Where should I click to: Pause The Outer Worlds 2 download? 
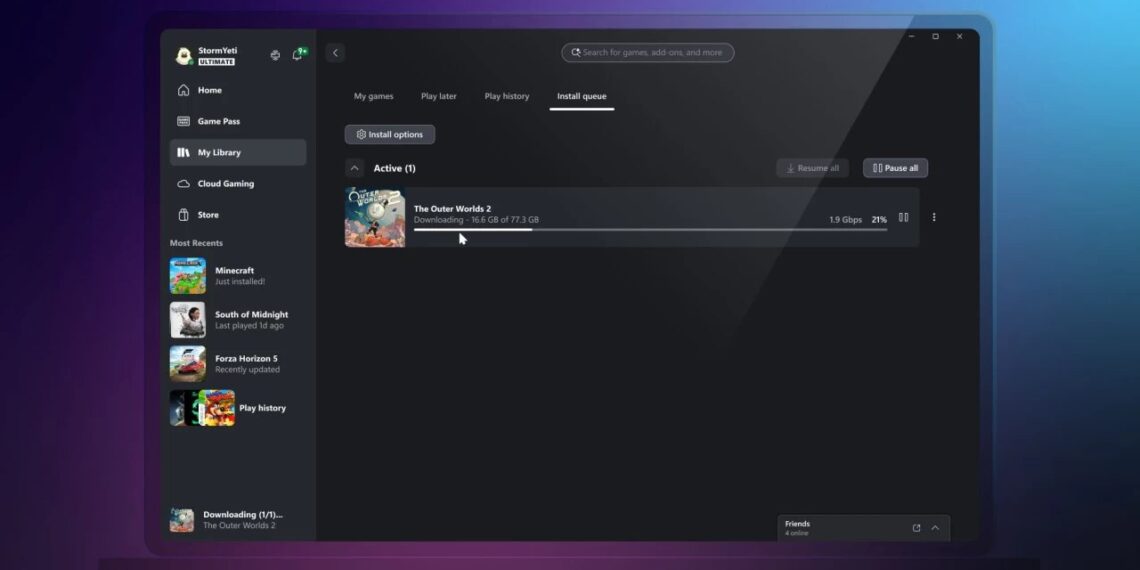pyautogui.click(x=903, y=218)
